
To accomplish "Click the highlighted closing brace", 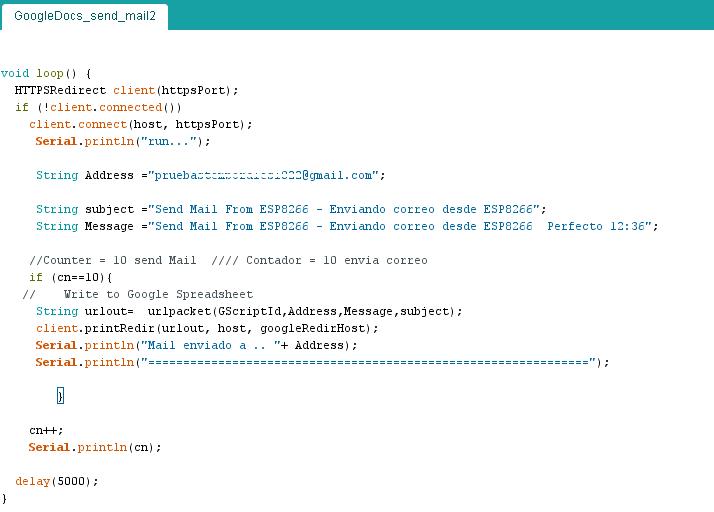I will [60, 395].
